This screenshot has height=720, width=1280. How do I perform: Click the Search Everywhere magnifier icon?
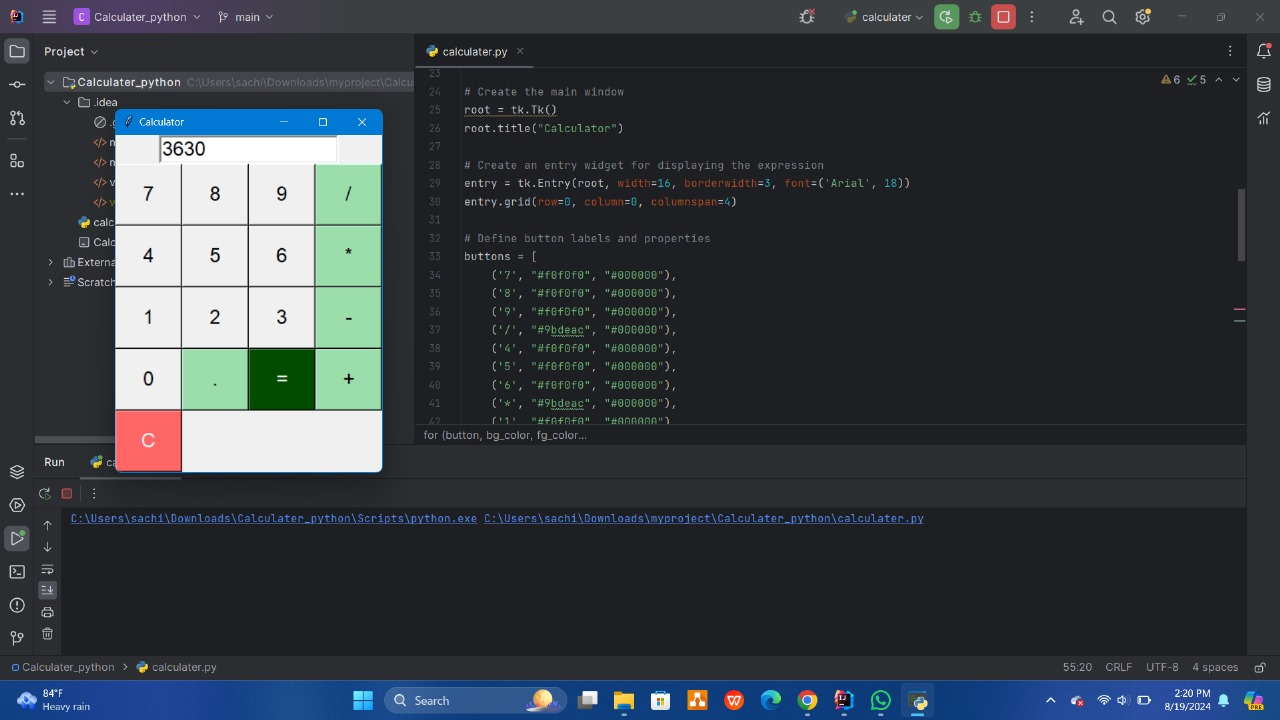[1109, 17]
